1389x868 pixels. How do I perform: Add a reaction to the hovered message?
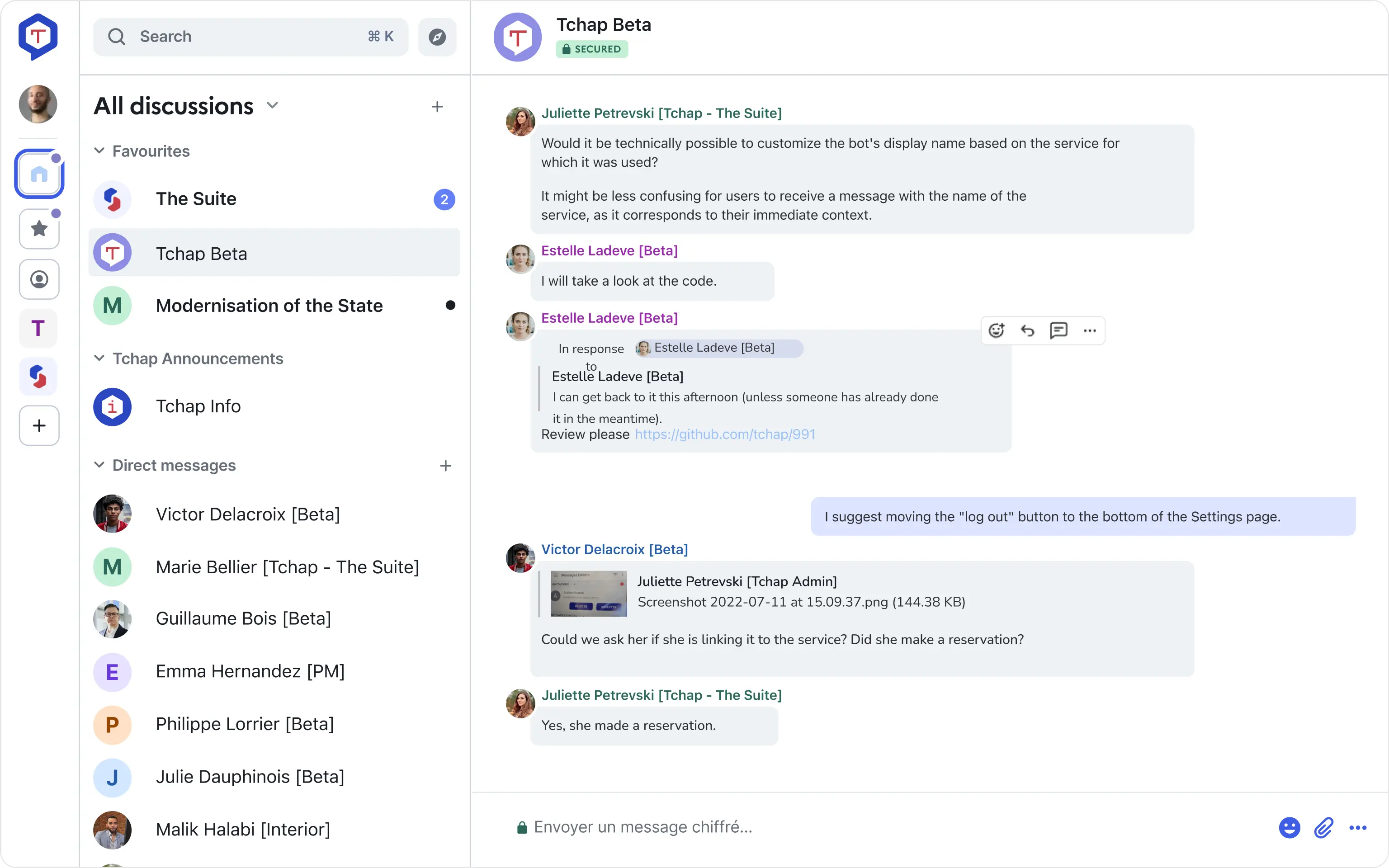point(997,330)
